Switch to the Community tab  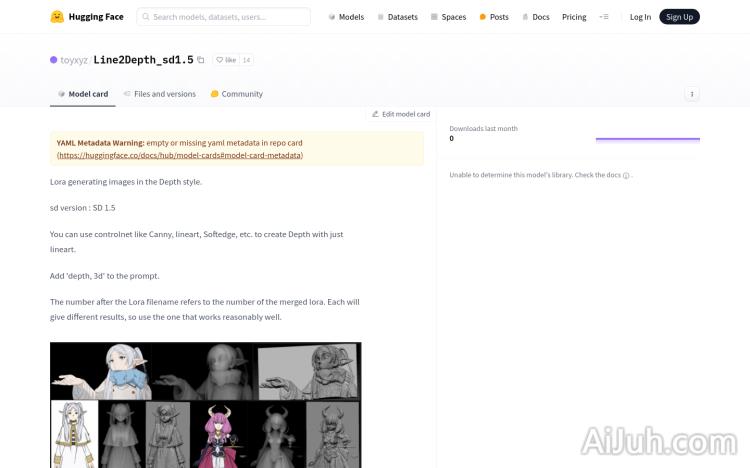click(237, 94)
